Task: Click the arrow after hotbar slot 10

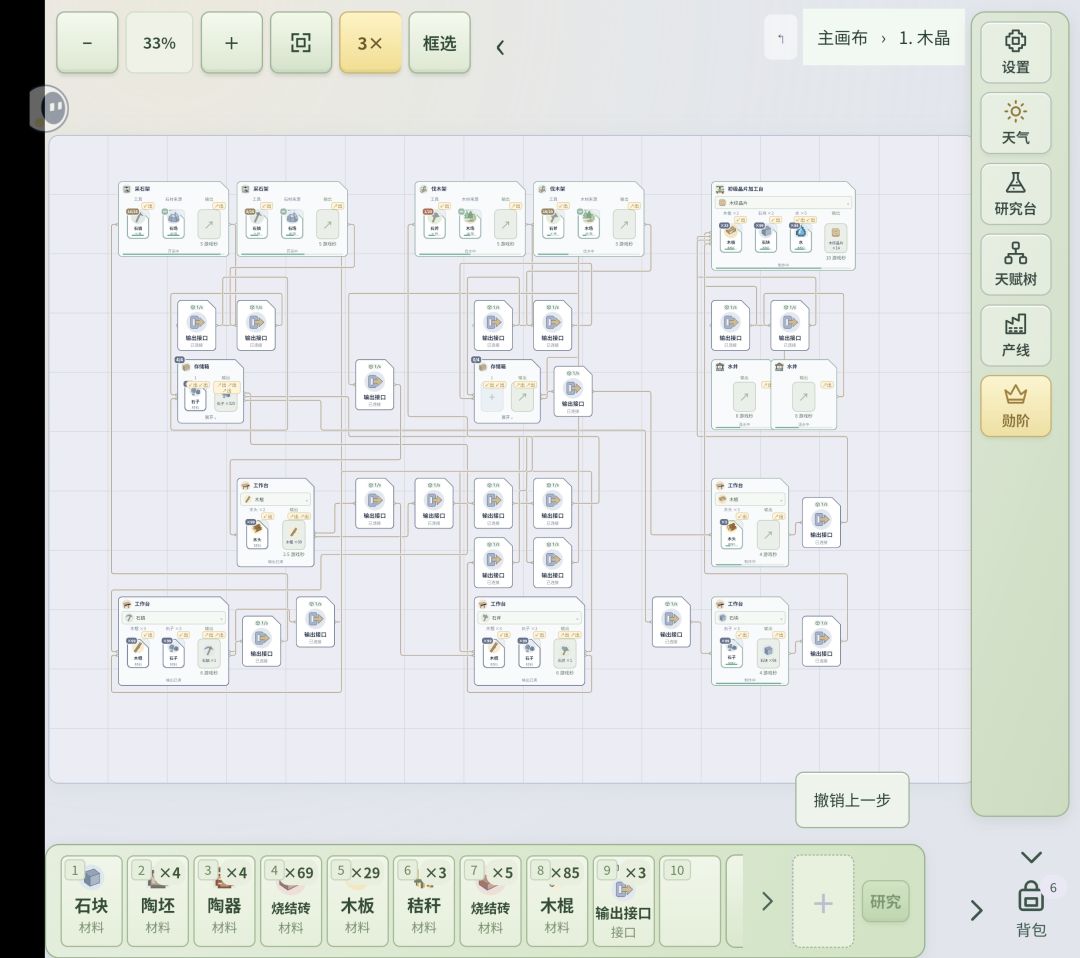Action: 767,901
